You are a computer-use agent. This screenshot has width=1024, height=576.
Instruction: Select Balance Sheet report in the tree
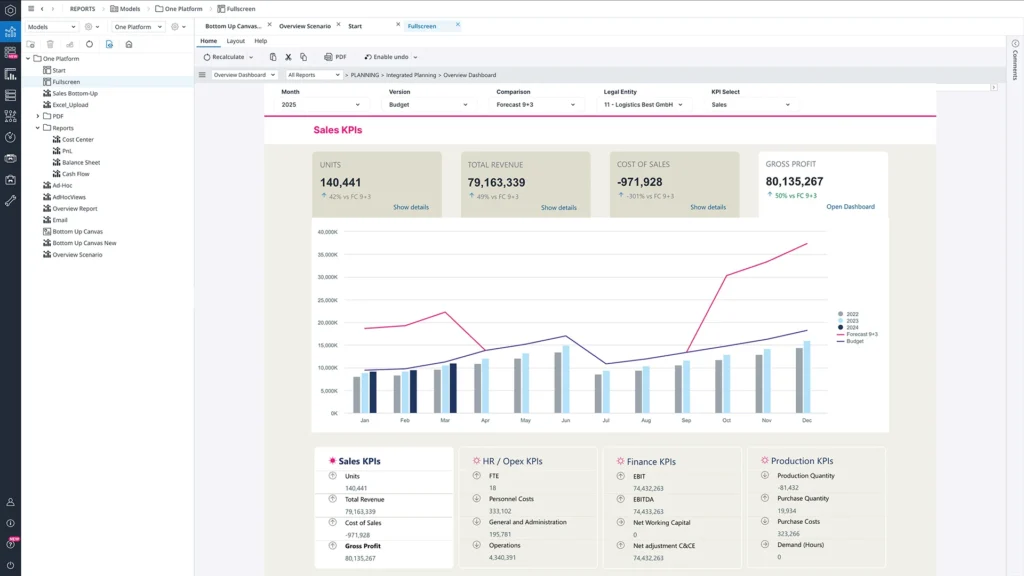point(80,162)
